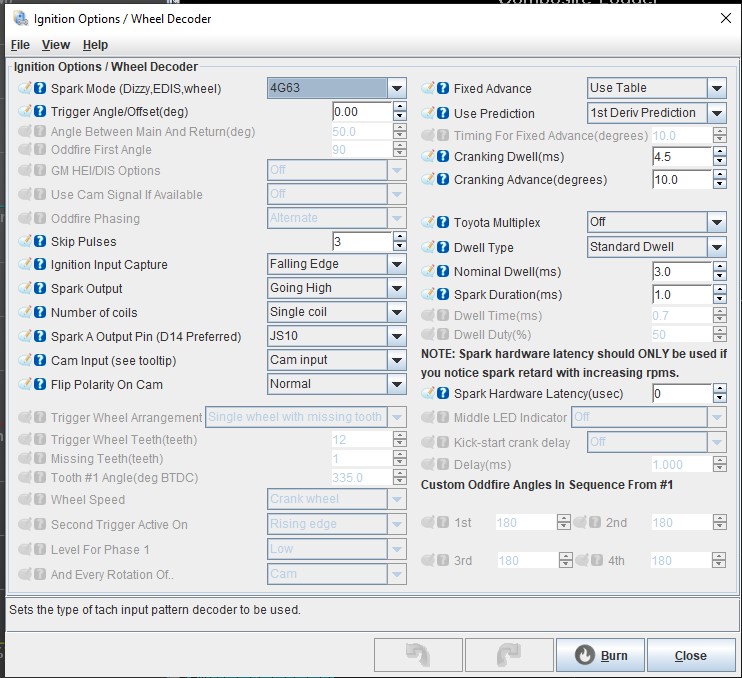
Task: Click the help icon beside Spark Mode
Action: (x=41, y=88)
